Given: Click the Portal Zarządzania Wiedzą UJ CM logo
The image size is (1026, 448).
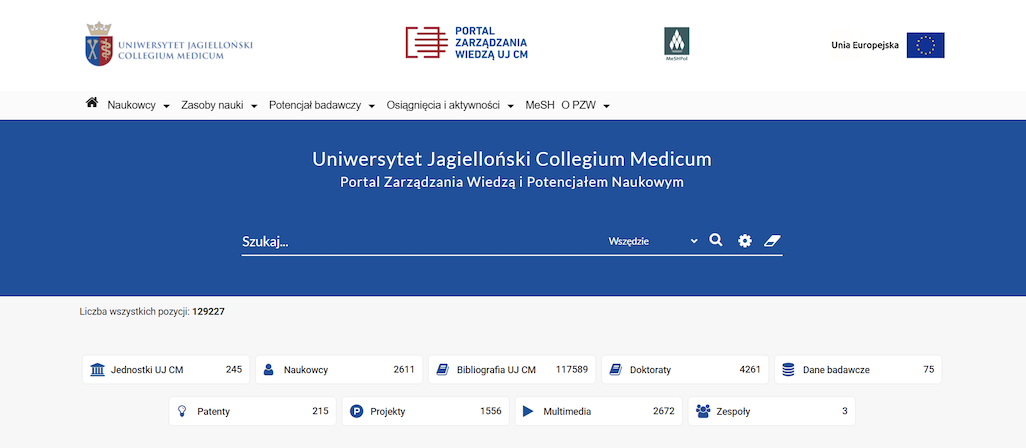Looking at the screenshot, I should (x=467, y=43).
